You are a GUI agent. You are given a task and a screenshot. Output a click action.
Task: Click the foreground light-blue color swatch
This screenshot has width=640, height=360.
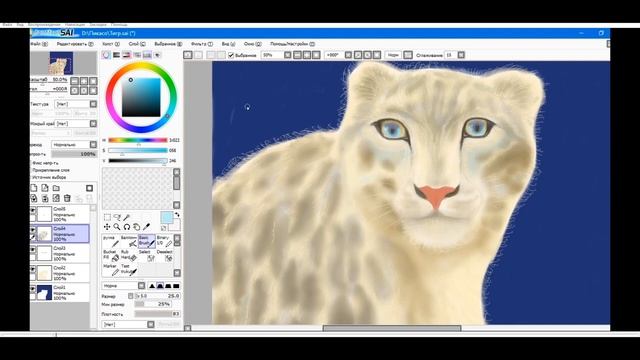pyautogui.click(x=167, y=218)
